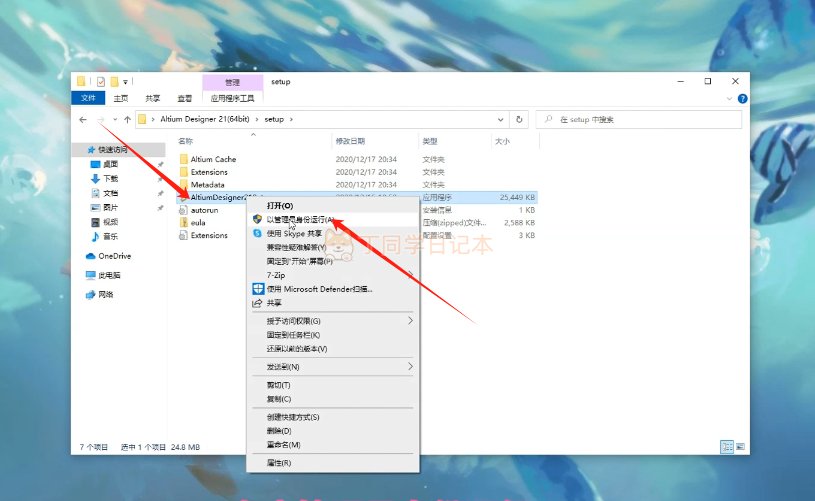Open the 文件 ribbon tab
Viewport: 815px width, 501px height.
(x=88, y=98)
